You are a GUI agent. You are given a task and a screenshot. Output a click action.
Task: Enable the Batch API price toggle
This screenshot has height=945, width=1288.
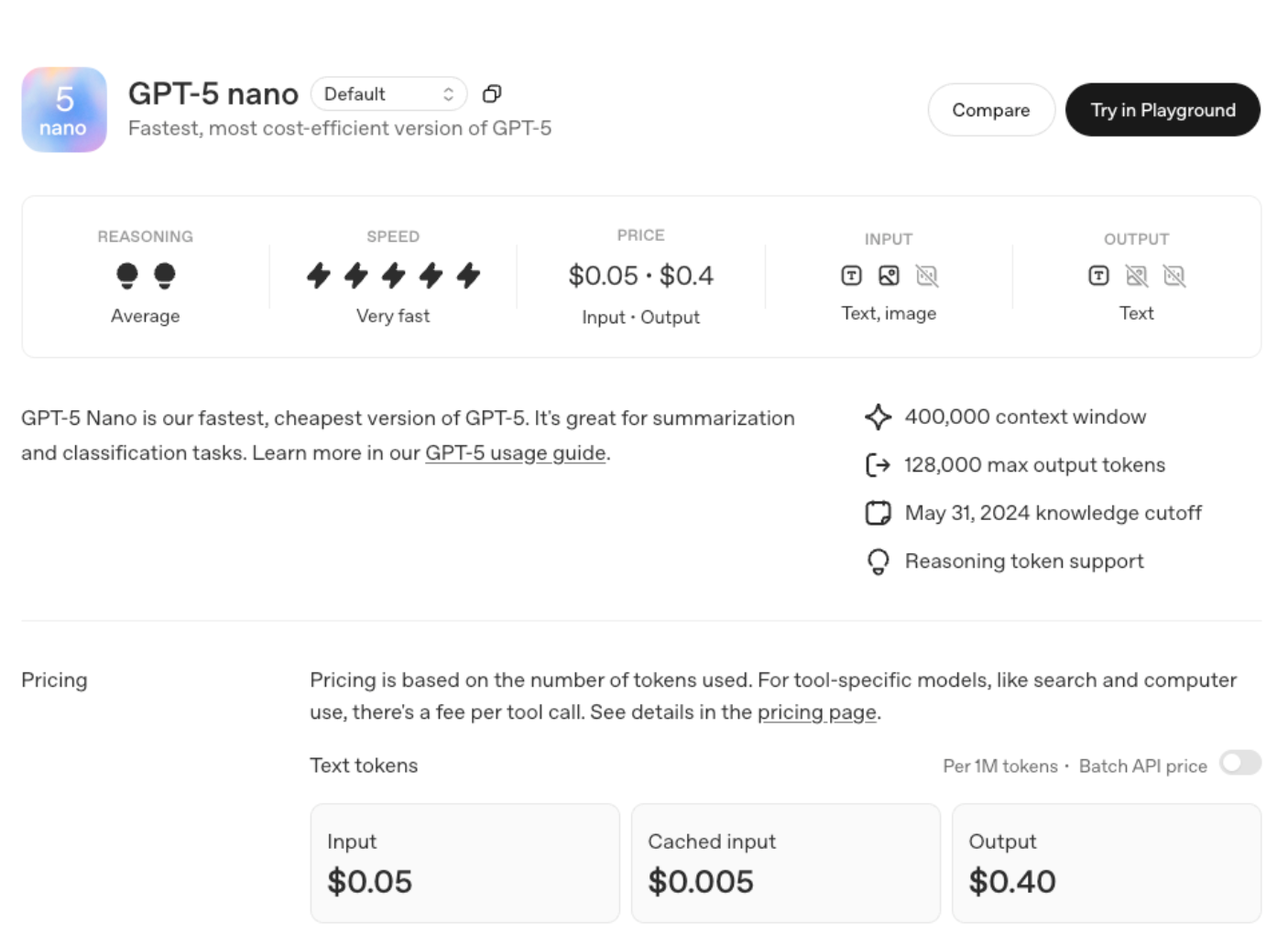1240,764
